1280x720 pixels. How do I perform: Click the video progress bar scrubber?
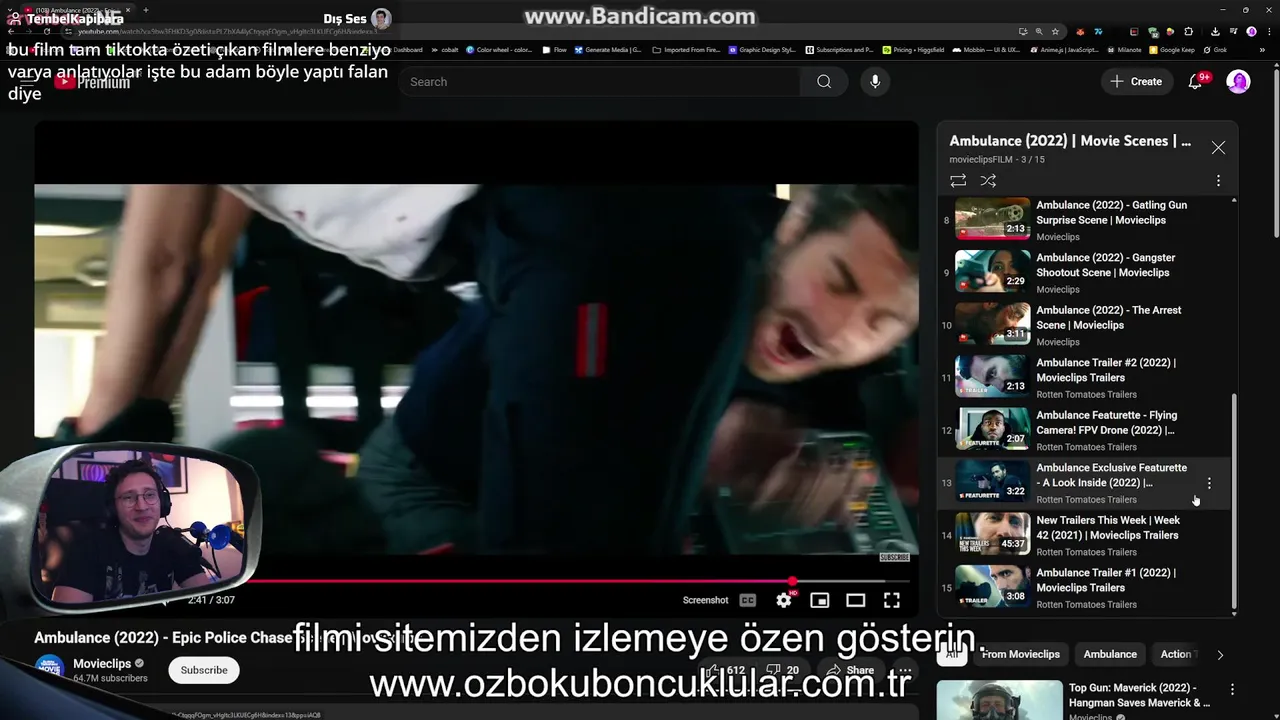click(x=792, y=581)
